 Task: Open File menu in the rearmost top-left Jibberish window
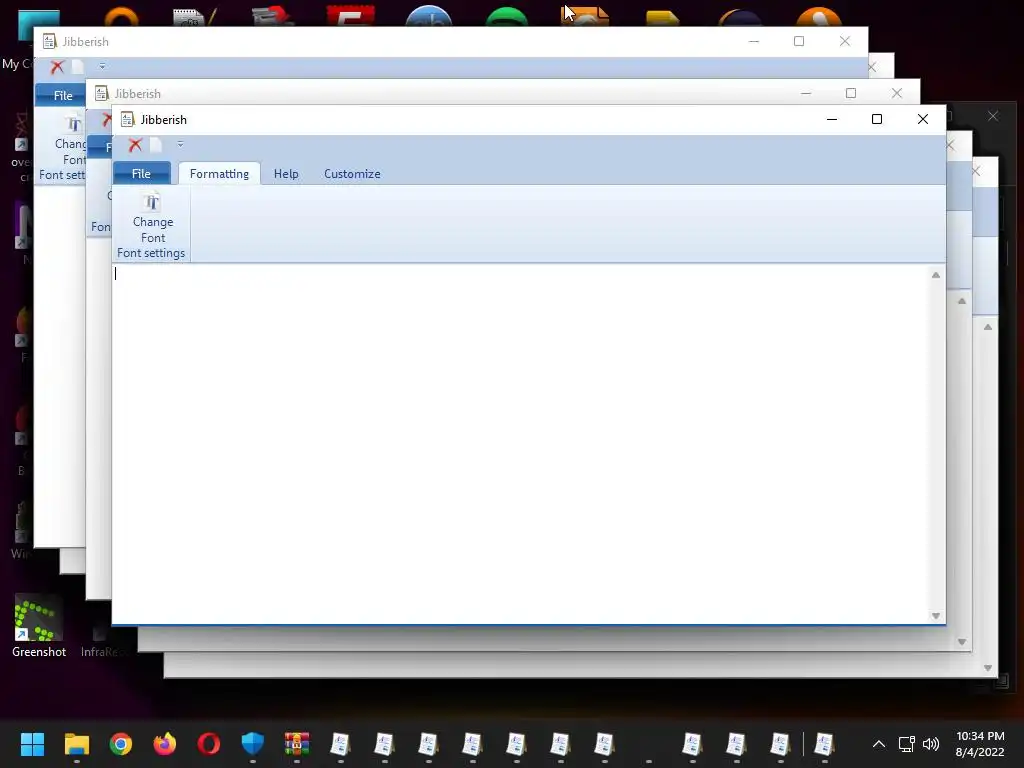pos(63,95)
